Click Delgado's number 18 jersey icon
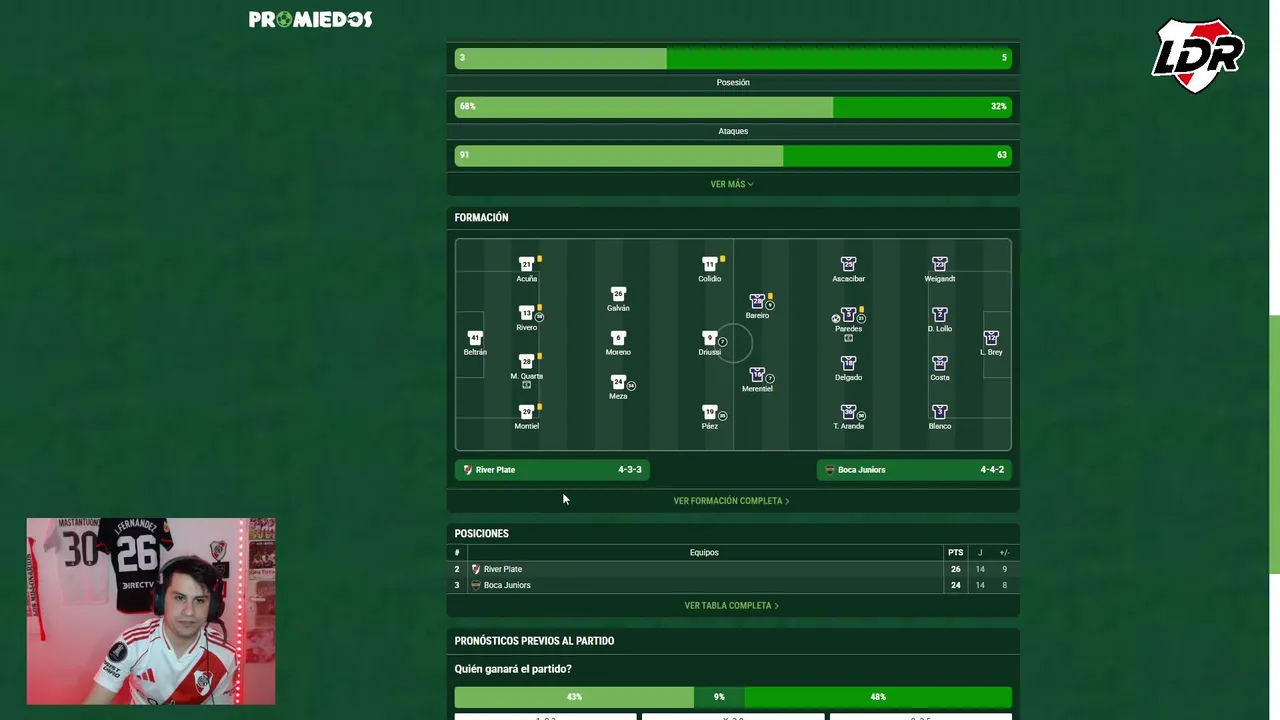Screen dimensions: 1280x720 click(848, 363)
